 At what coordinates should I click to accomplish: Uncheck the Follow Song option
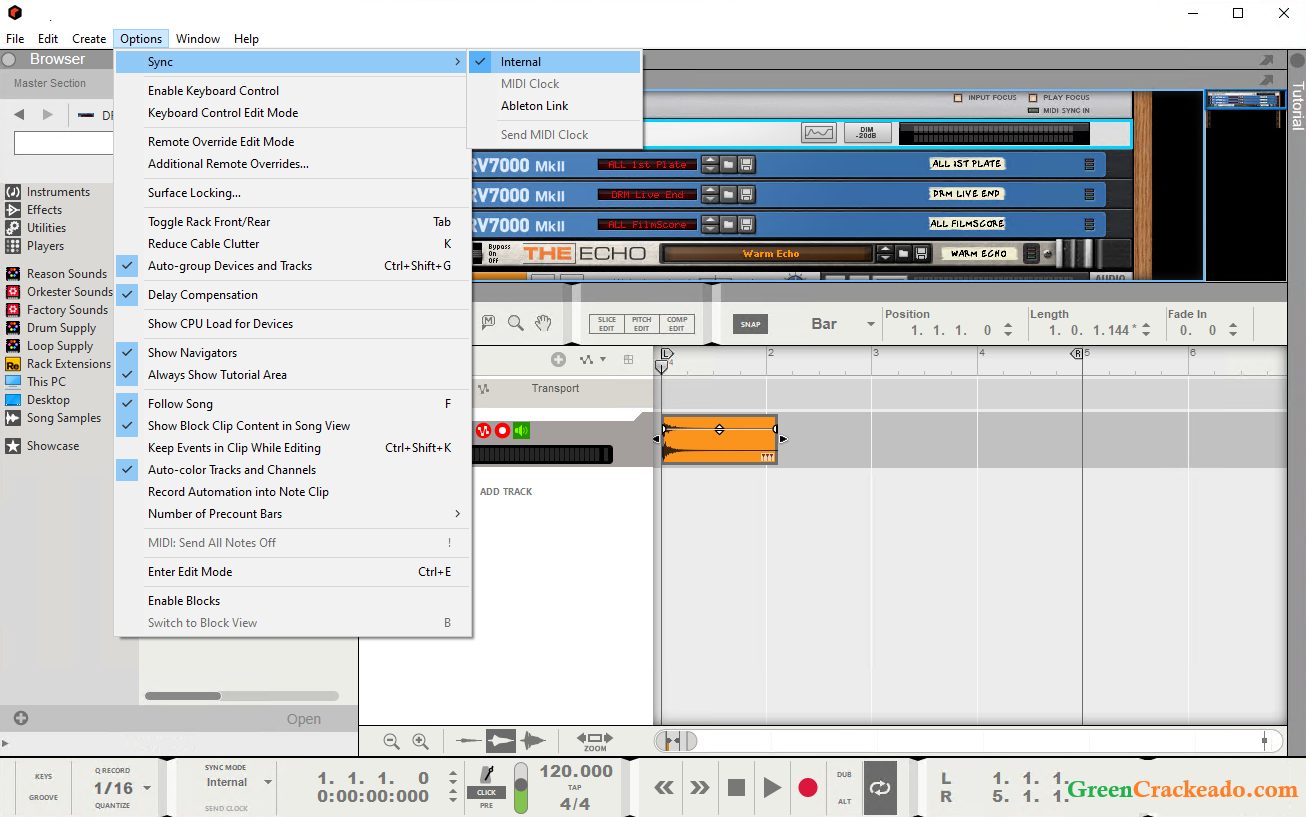180,404
